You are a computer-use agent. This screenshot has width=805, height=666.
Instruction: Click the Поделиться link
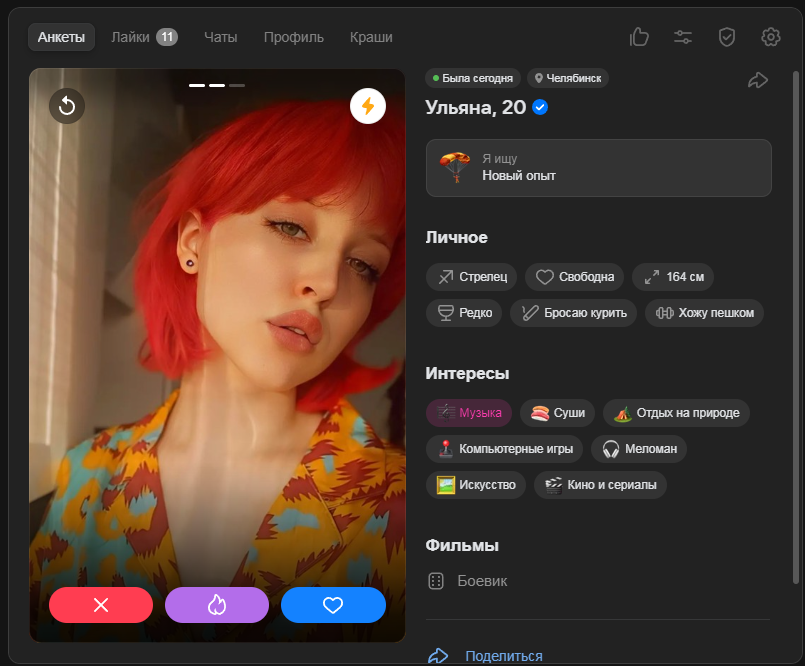[x=504, y=656]
